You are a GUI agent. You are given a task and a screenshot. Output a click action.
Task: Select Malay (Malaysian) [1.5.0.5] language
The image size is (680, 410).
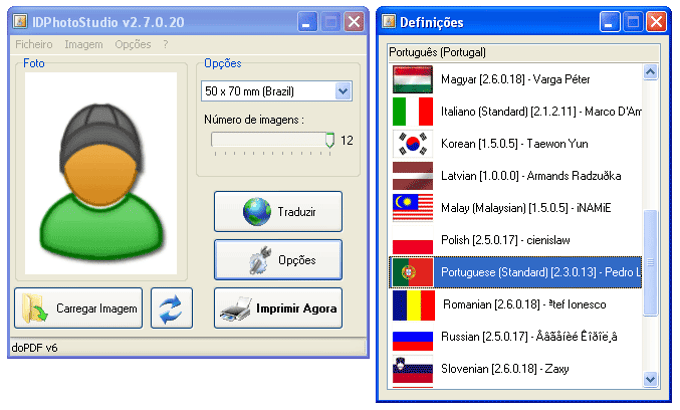point(515,208)
